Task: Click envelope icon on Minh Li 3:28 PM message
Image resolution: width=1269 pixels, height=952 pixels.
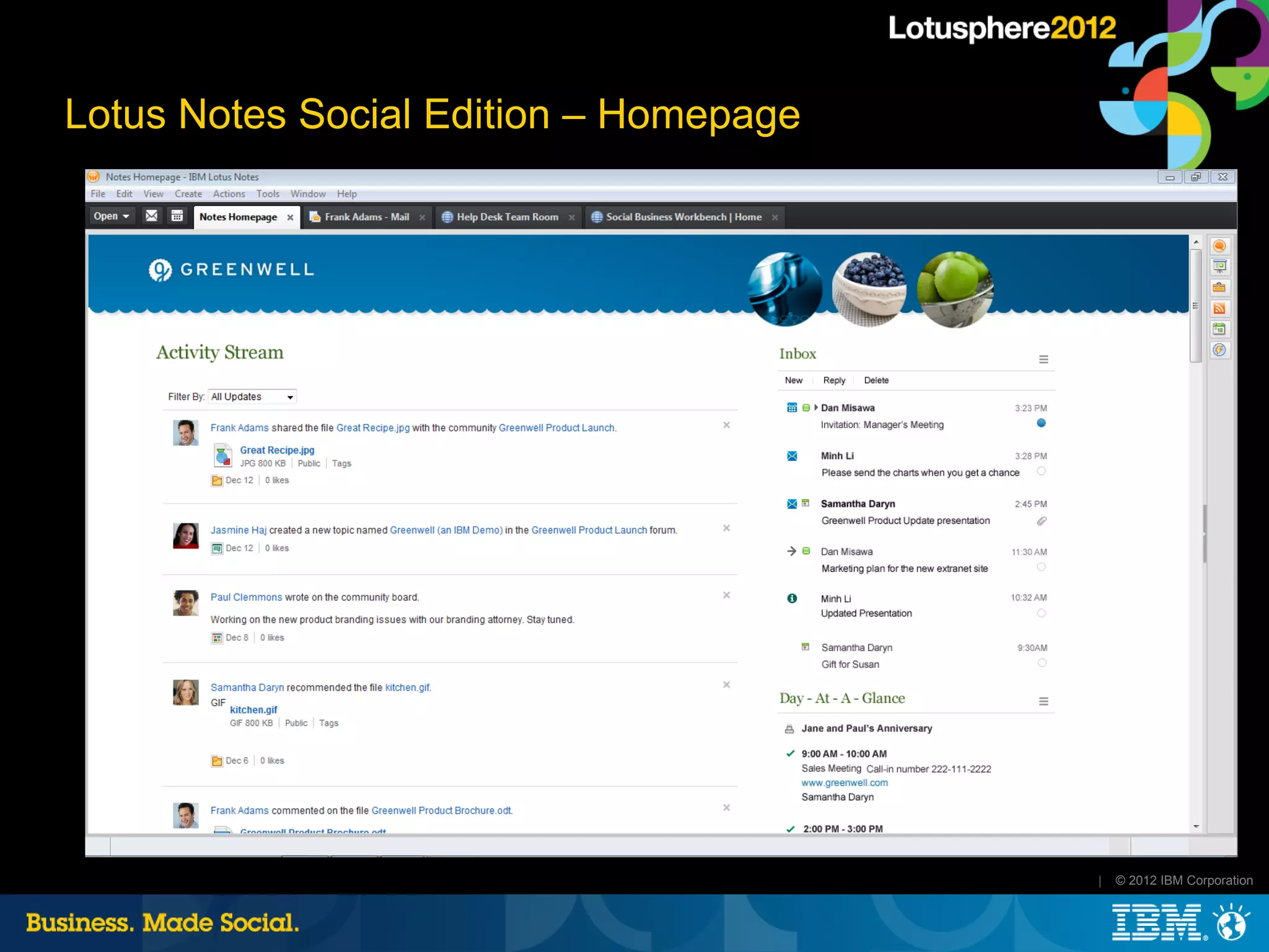Action: coord(792,456)
